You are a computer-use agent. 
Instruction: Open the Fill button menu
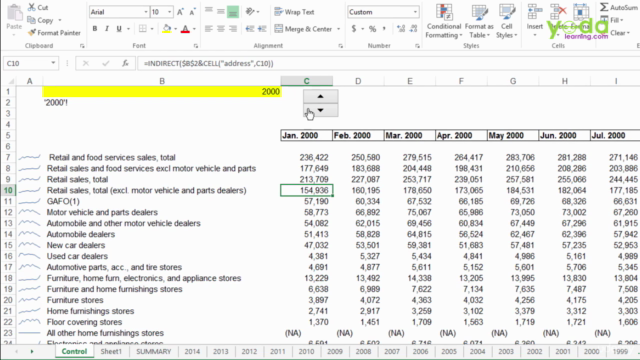click(x=612, y=20)
